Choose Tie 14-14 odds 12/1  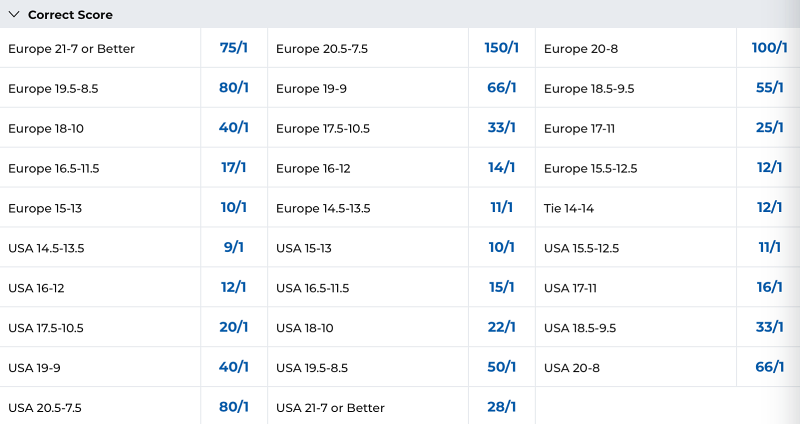pyautogui.click(x=768, y=207)
